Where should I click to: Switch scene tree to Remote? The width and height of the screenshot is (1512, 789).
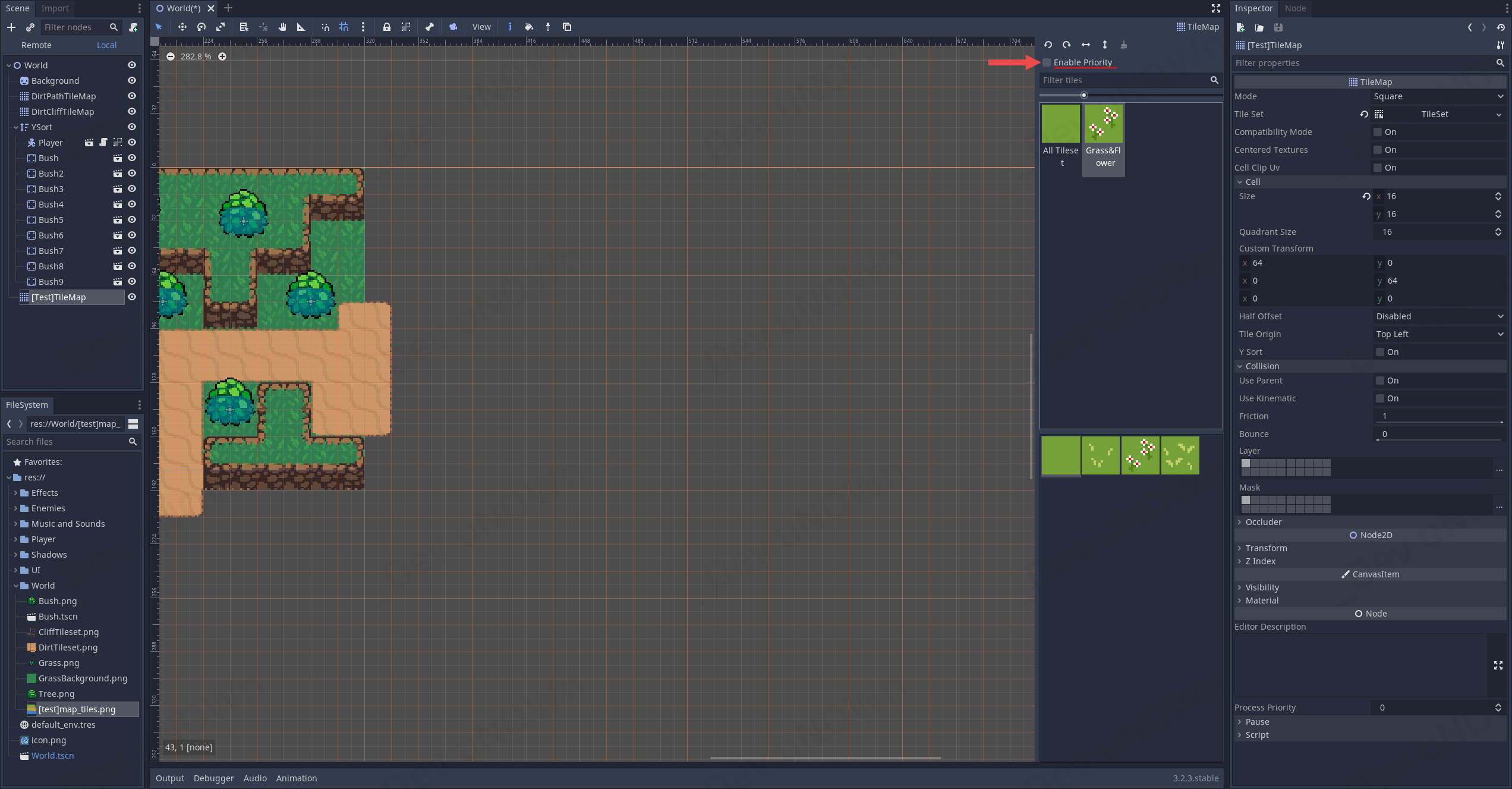36,45
